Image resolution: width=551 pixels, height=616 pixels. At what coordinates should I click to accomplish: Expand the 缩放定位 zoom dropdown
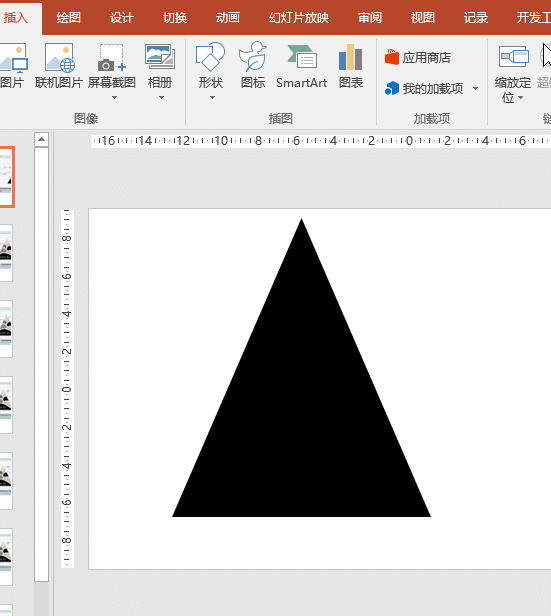point(521,97)
